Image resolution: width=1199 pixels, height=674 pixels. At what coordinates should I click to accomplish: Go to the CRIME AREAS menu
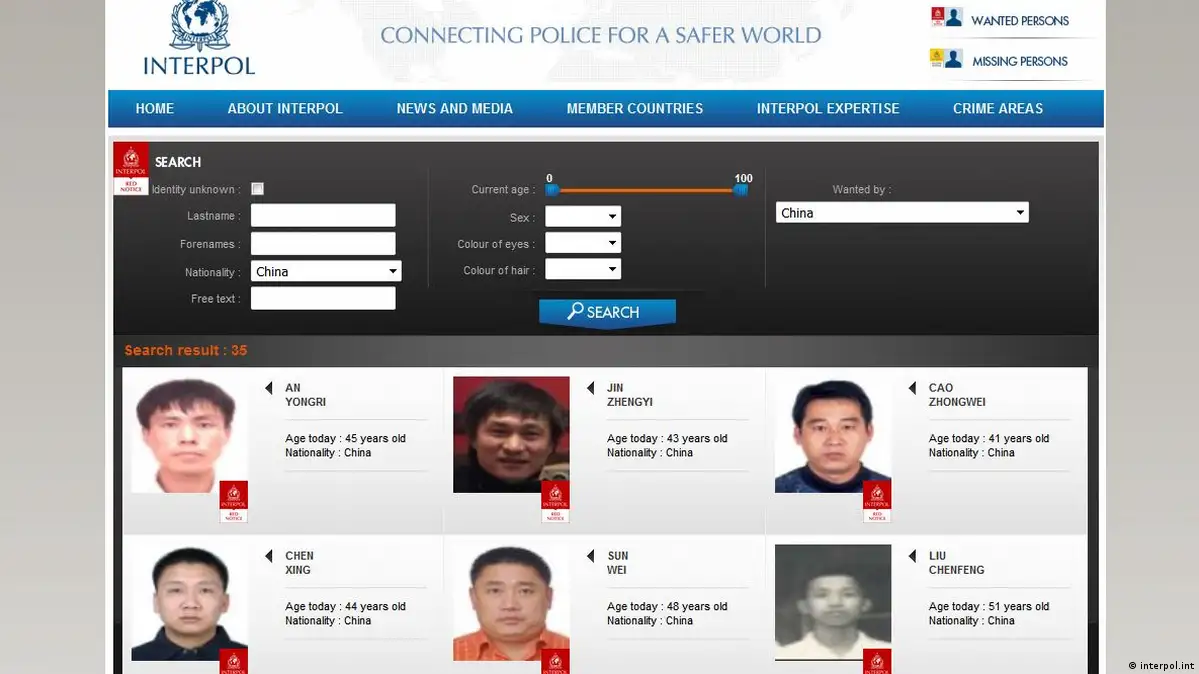click(997, 109)
